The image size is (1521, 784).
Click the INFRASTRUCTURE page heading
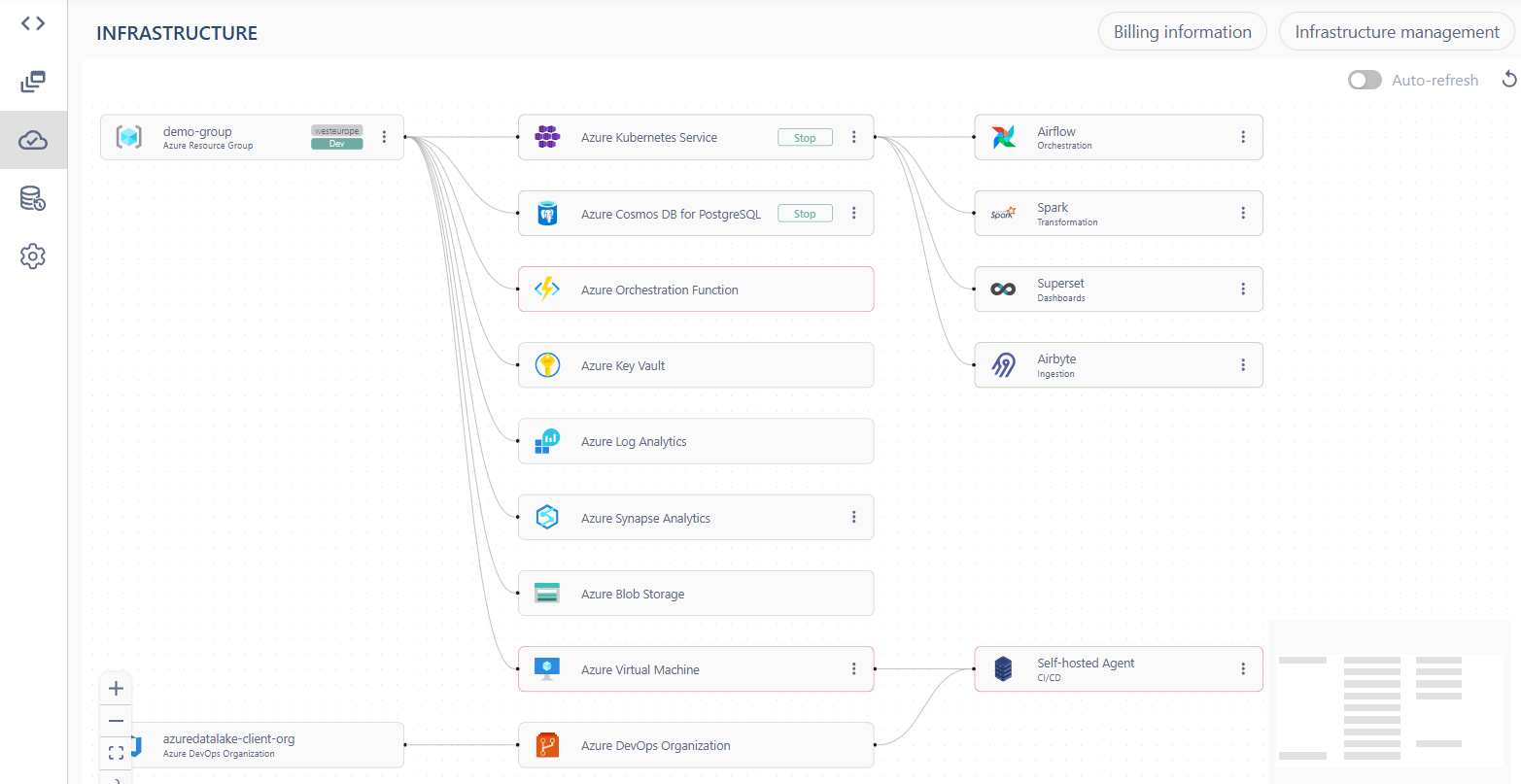[177, 33]
